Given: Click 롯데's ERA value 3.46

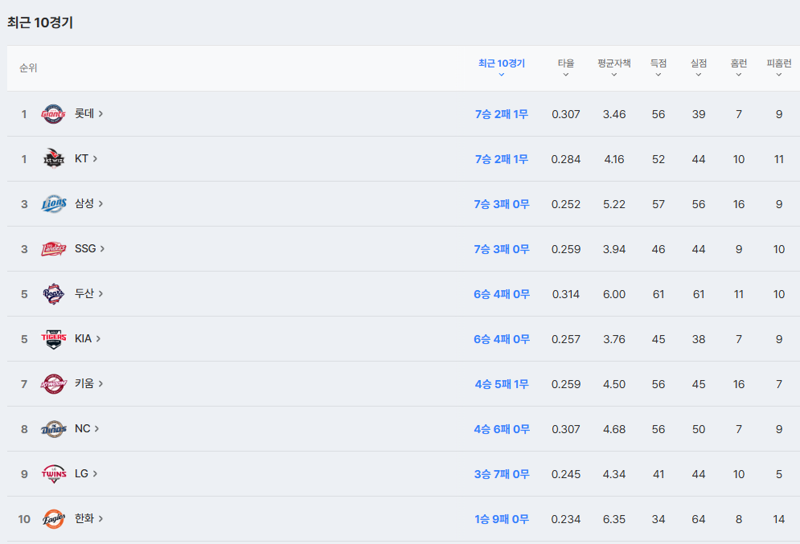Looking at the screenshot, I should pos(614,114).
